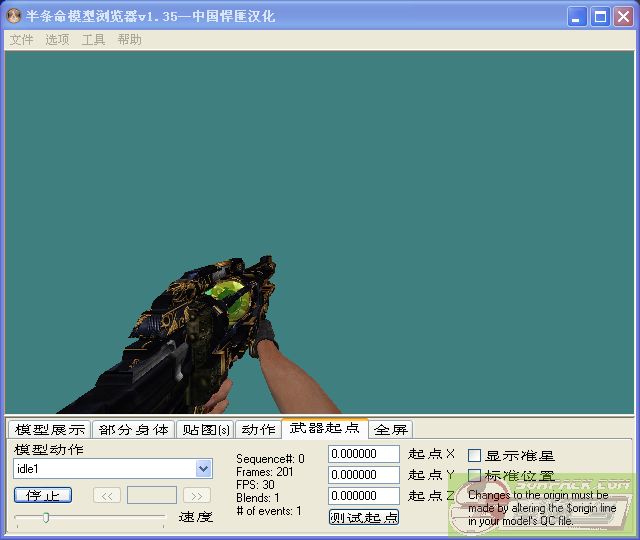Click the 起点 X input field
The height and width of the screenshot is (540, 640).
[x=364, y=454]
